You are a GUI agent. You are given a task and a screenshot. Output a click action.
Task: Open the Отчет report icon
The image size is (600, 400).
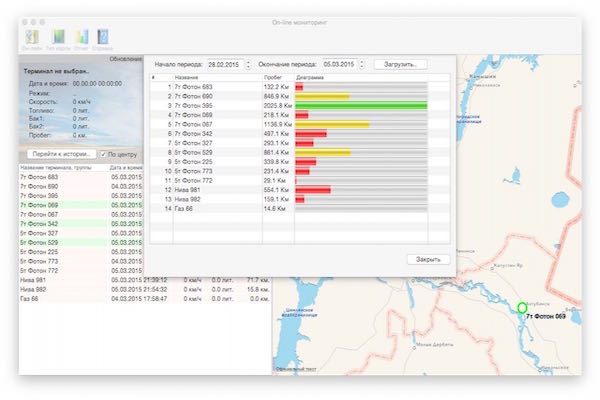pos(81,39)
